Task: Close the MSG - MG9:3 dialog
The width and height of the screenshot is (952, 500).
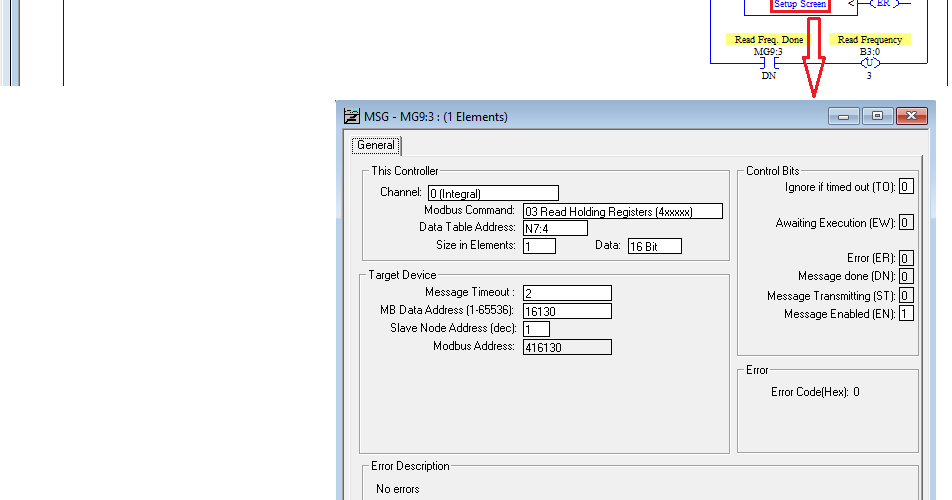Action: [911, 116]
